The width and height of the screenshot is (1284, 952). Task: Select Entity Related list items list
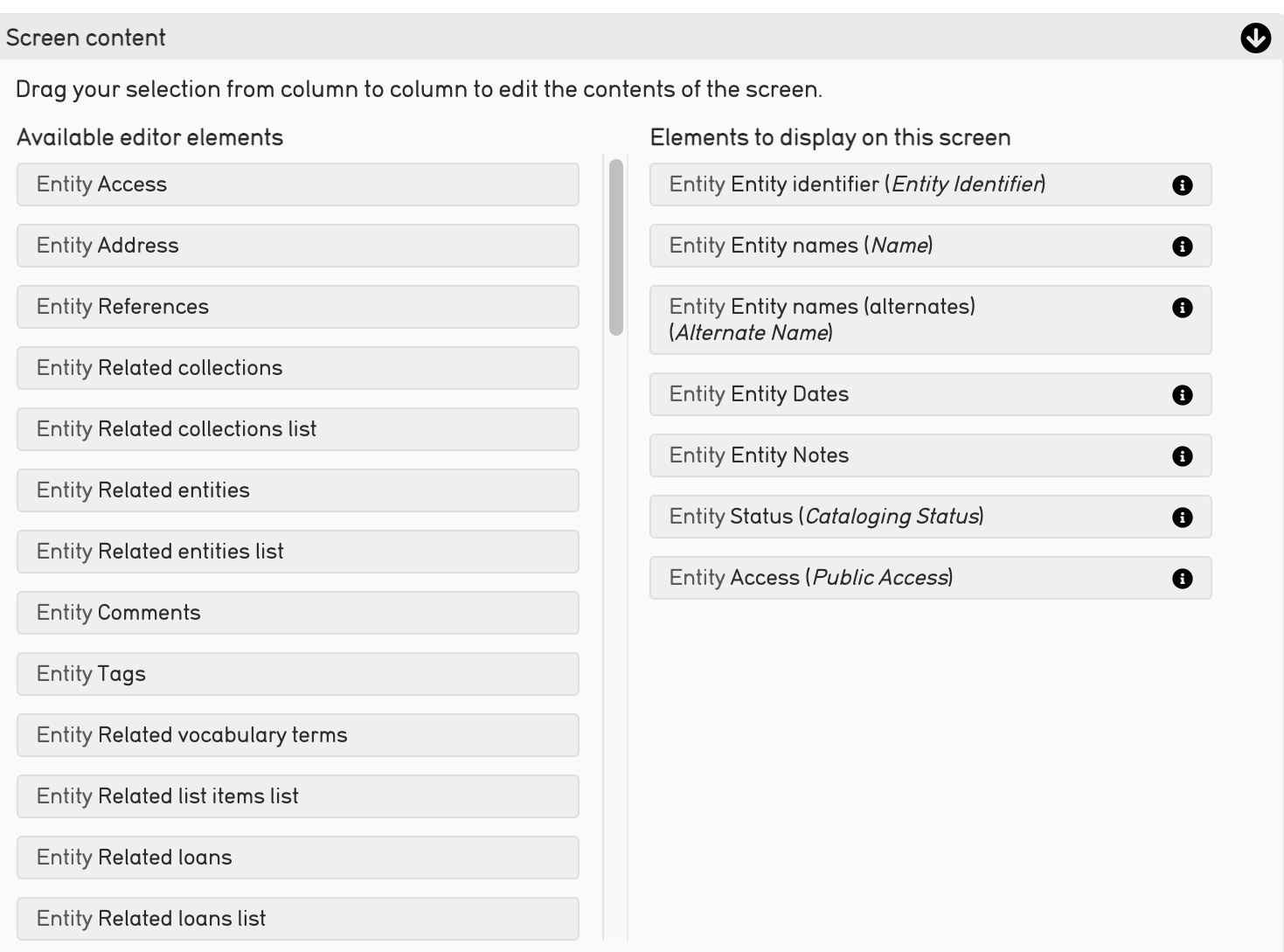pos(297,796)
